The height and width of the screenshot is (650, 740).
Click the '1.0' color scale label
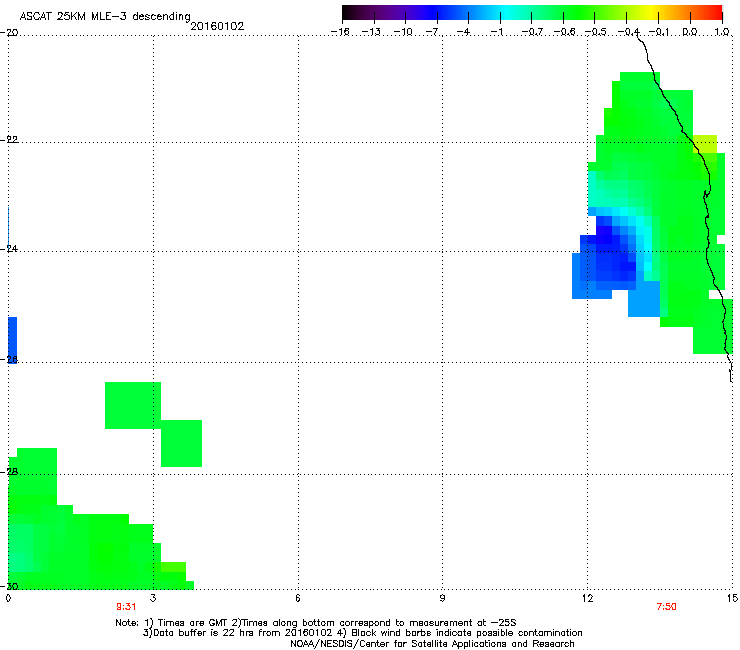[722, 32]
